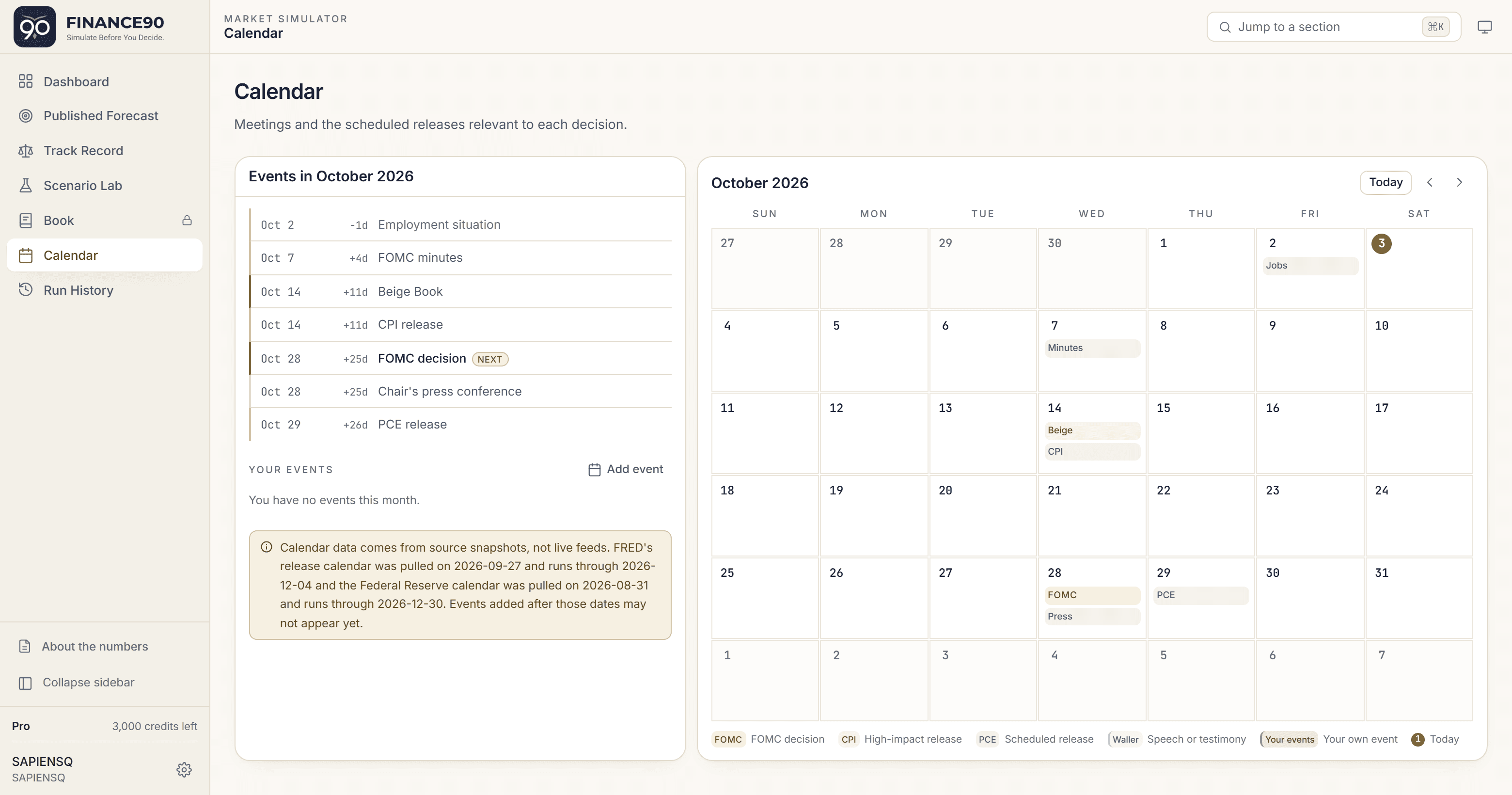The width and height of the screenshot is (1512, 795).
Task: Open Dashboard from the sidebar
Action: pyautogui.click(x=105, y=81)
